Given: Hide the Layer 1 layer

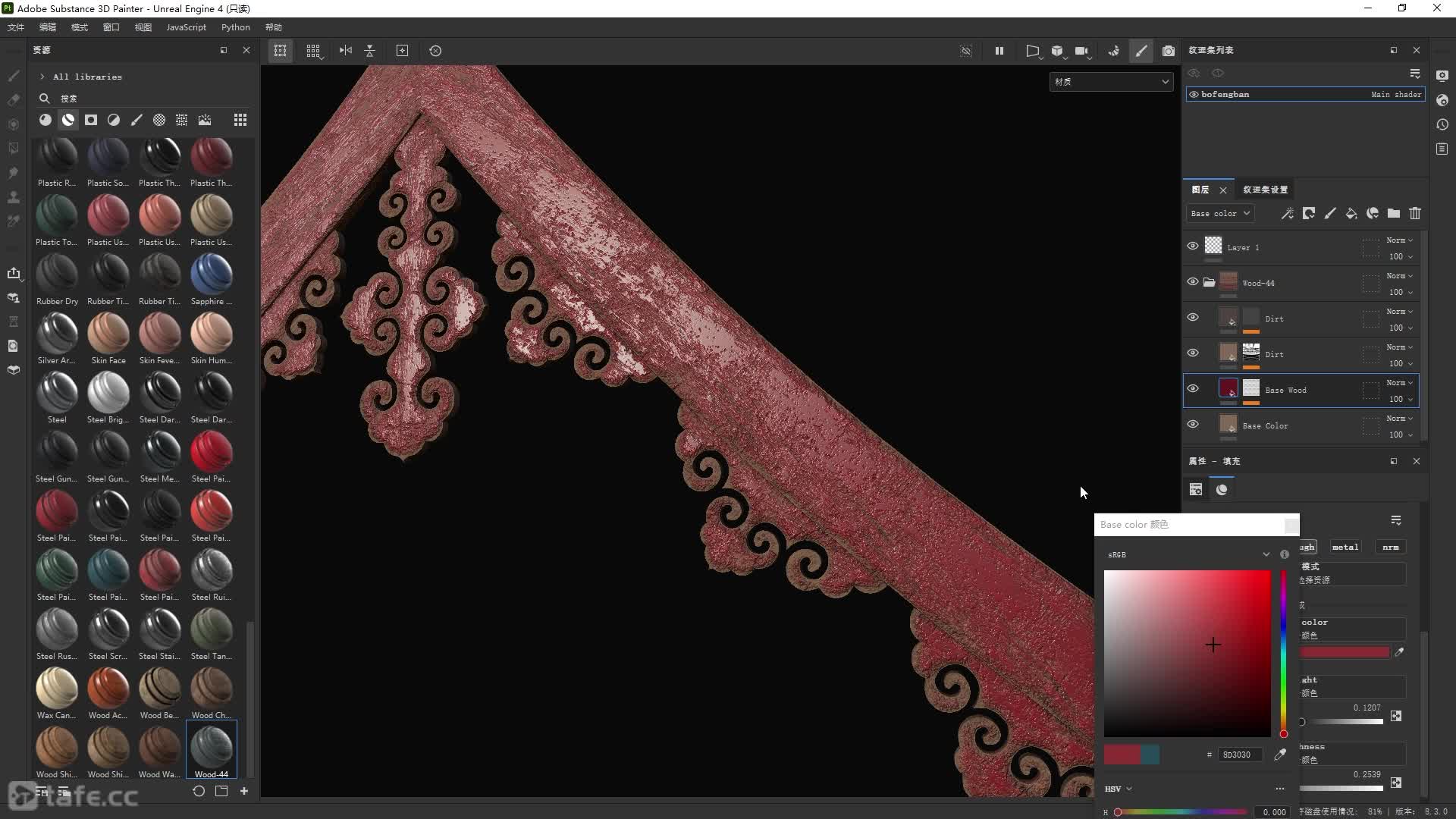Looking at the screenshot, I should click(1193, 246).
